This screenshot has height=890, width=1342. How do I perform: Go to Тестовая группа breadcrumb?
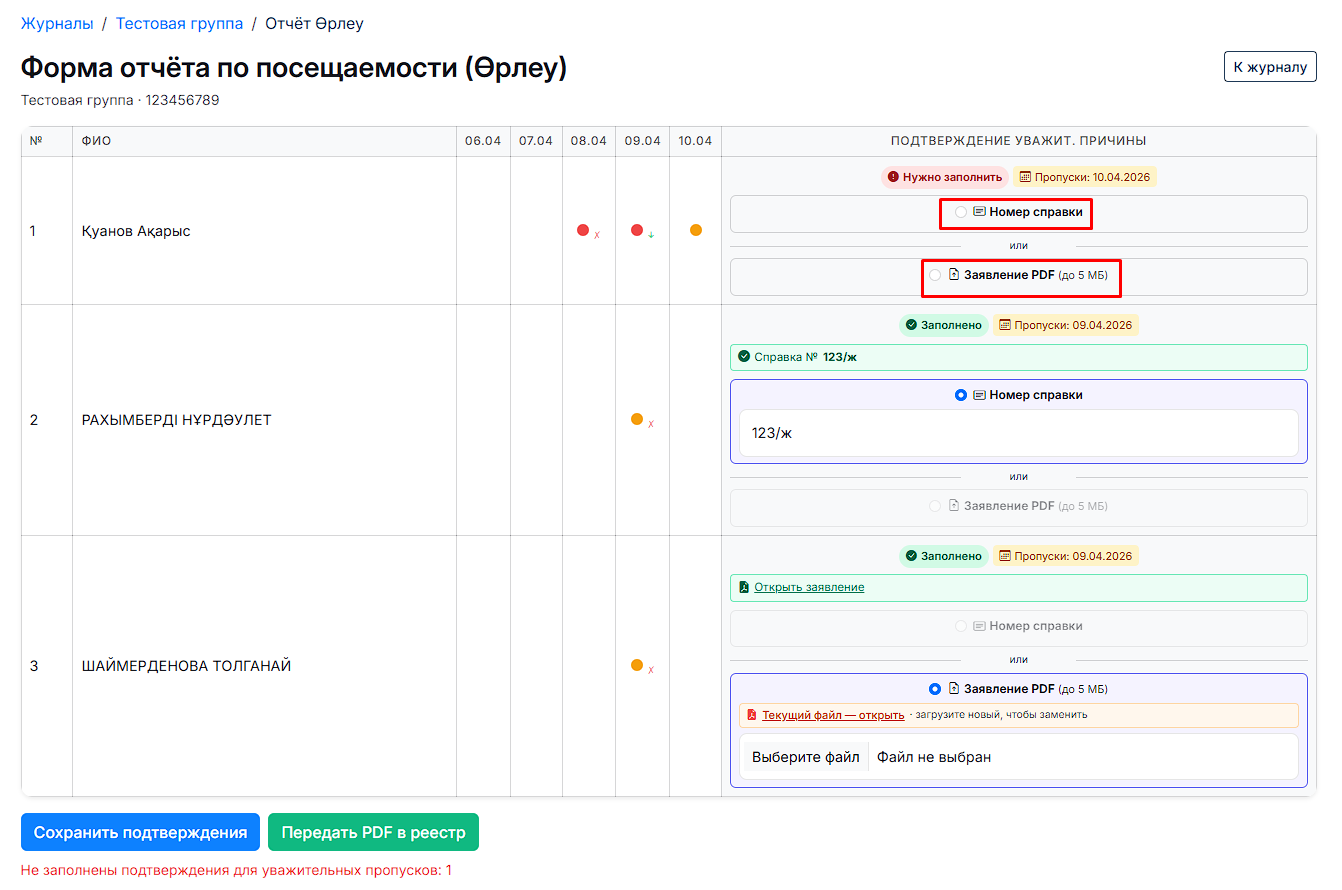pos(179,23)
